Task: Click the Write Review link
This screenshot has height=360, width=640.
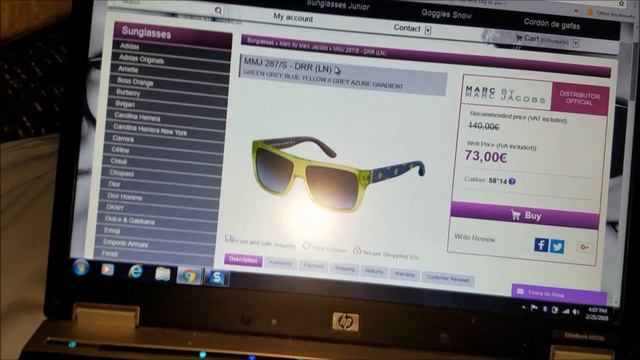Action: (474, 238)
